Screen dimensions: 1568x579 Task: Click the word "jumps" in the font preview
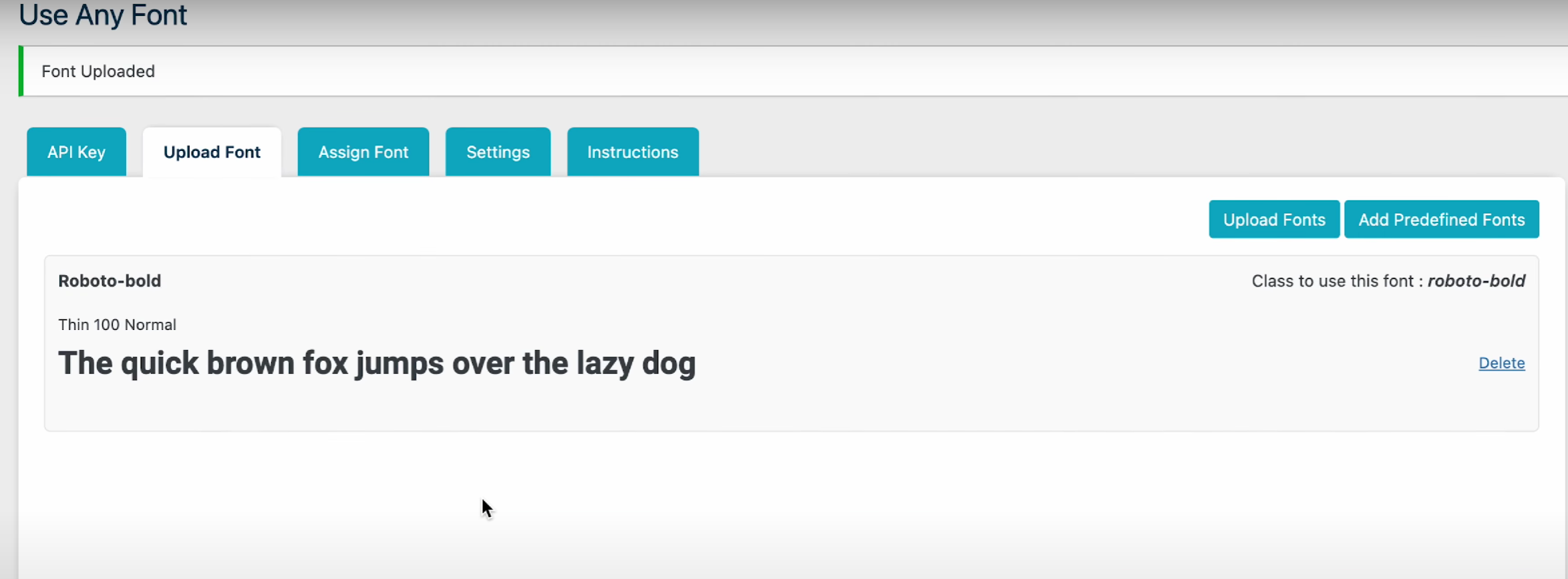point(400,364)
